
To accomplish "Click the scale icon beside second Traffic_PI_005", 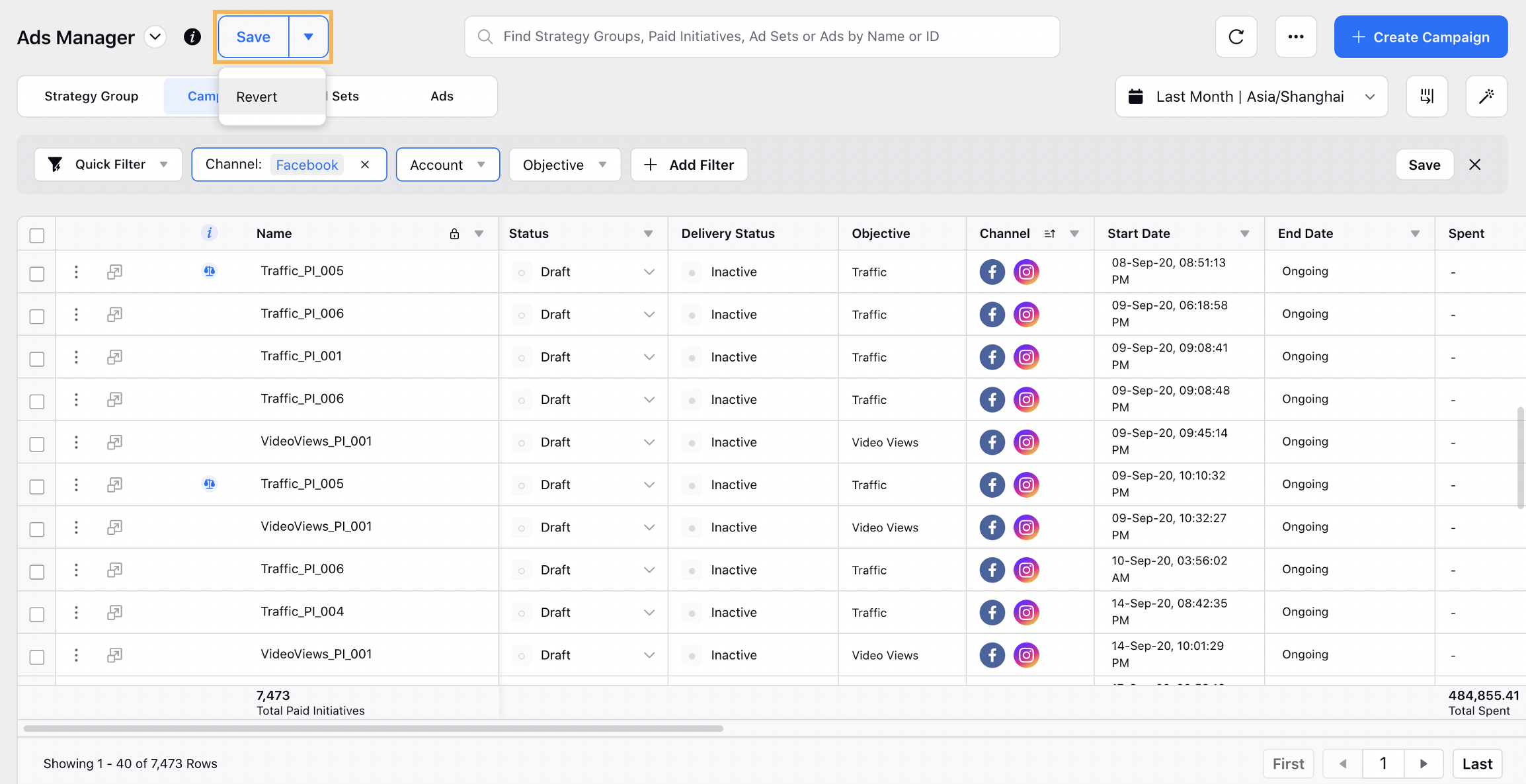I will pyautogui.click(x=209, y=484).
